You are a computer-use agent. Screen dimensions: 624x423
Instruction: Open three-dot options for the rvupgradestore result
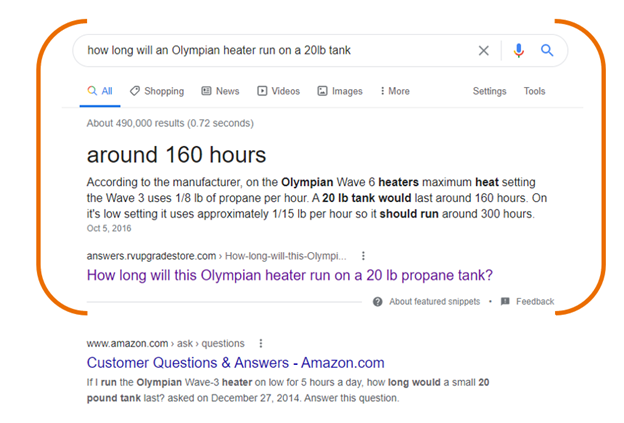[363, 256]
